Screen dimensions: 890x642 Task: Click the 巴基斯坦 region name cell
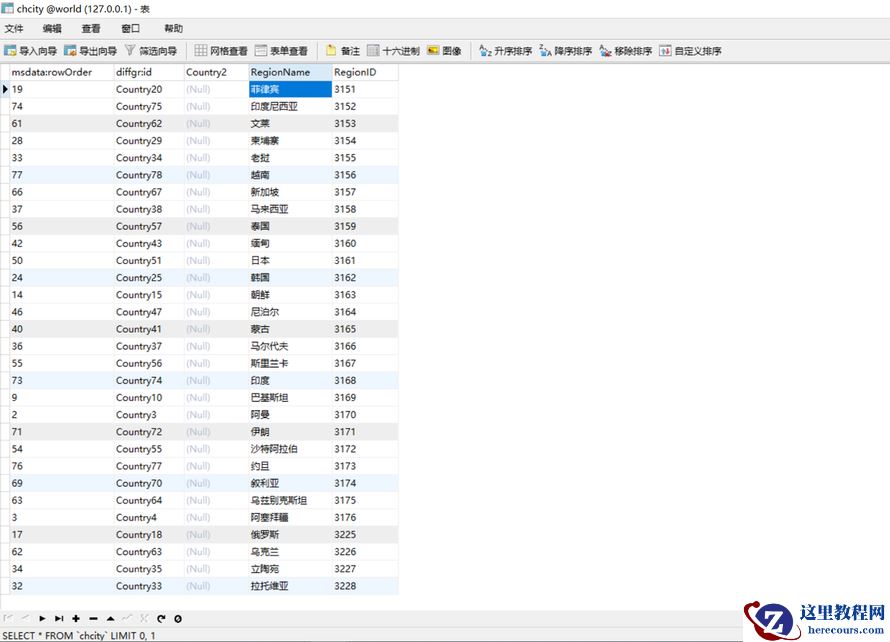(290, 397)
